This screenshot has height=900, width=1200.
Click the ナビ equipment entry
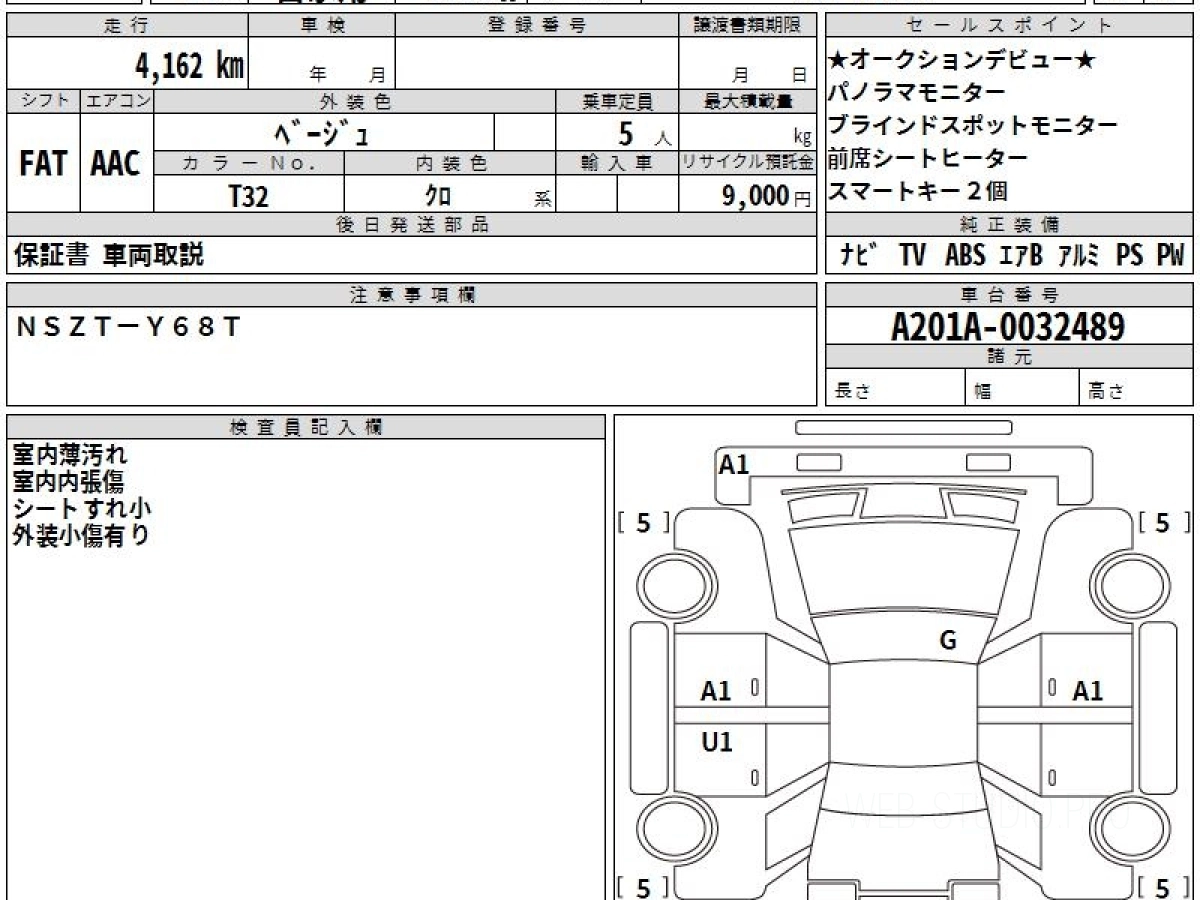point(859,255)
